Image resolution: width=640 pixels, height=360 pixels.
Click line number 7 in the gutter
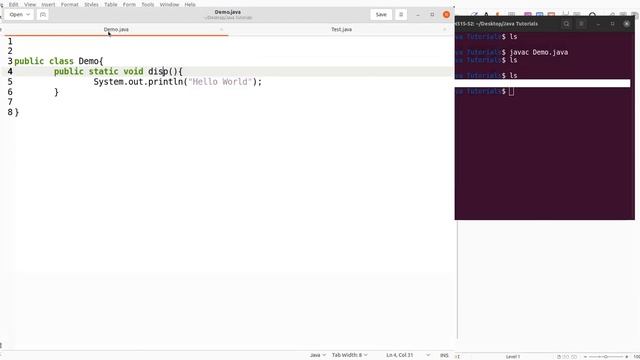(x=10, y=102)
